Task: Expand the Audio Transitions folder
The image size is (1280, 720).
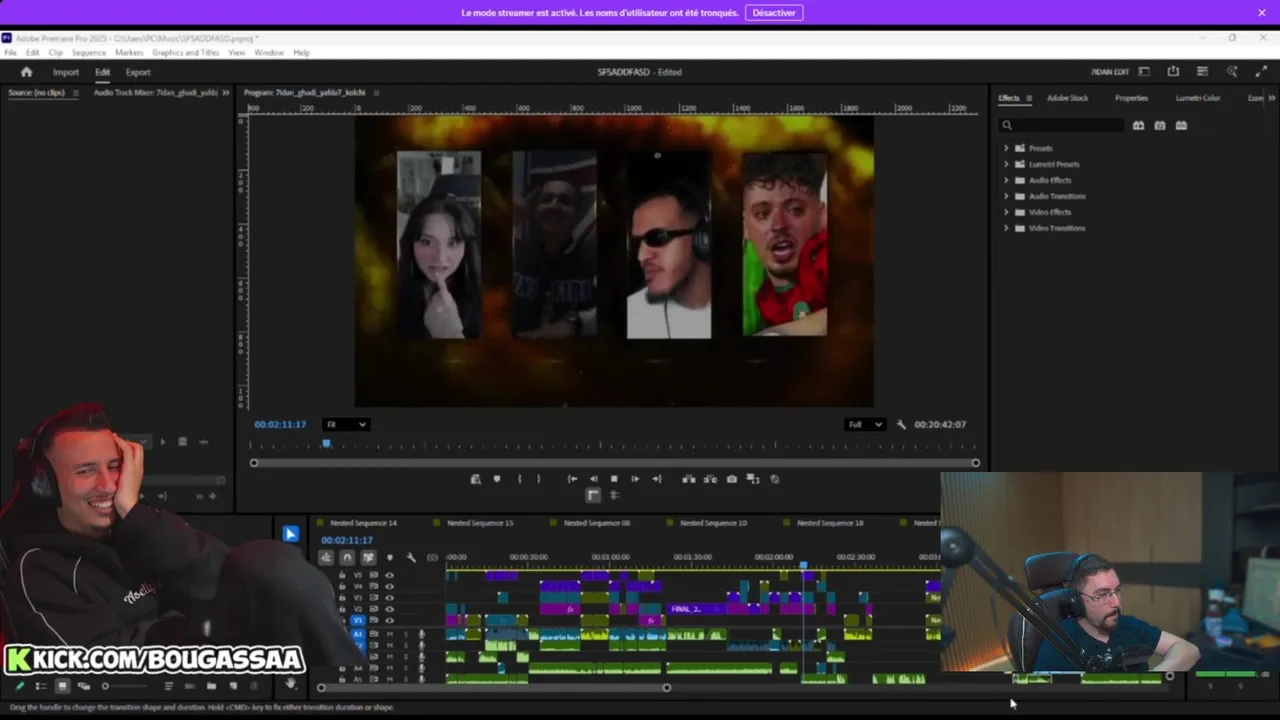Action: coord(1006,196)
